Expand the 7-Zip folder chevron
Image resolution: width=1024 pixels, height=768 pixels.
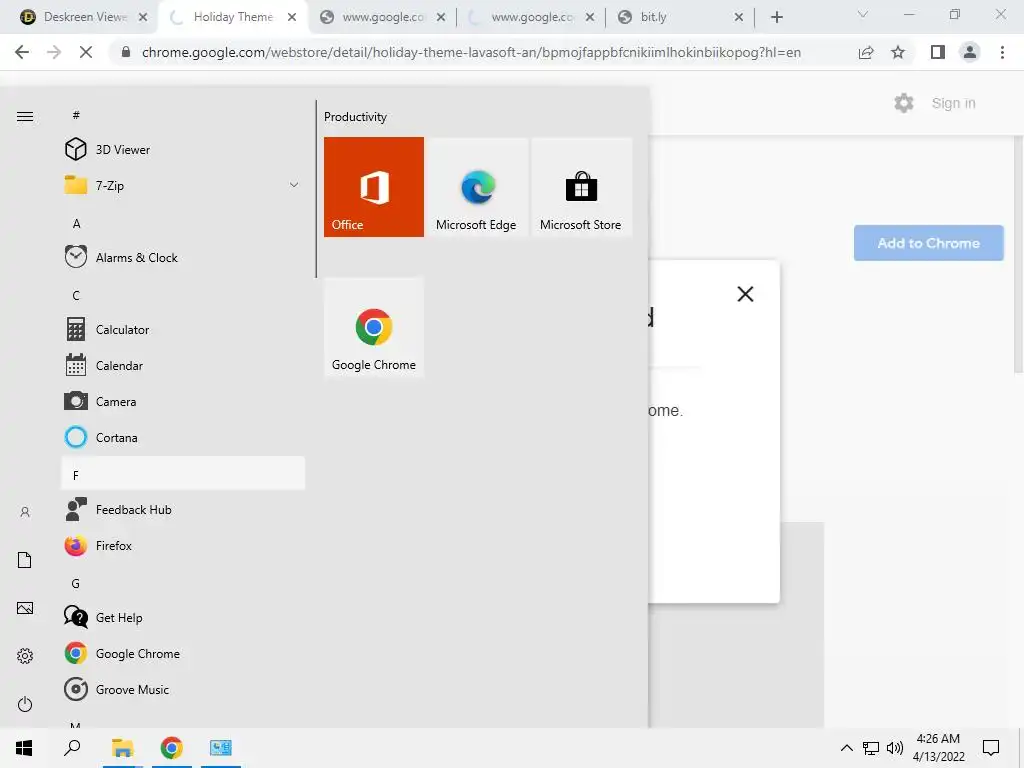[x=294, y=185]
